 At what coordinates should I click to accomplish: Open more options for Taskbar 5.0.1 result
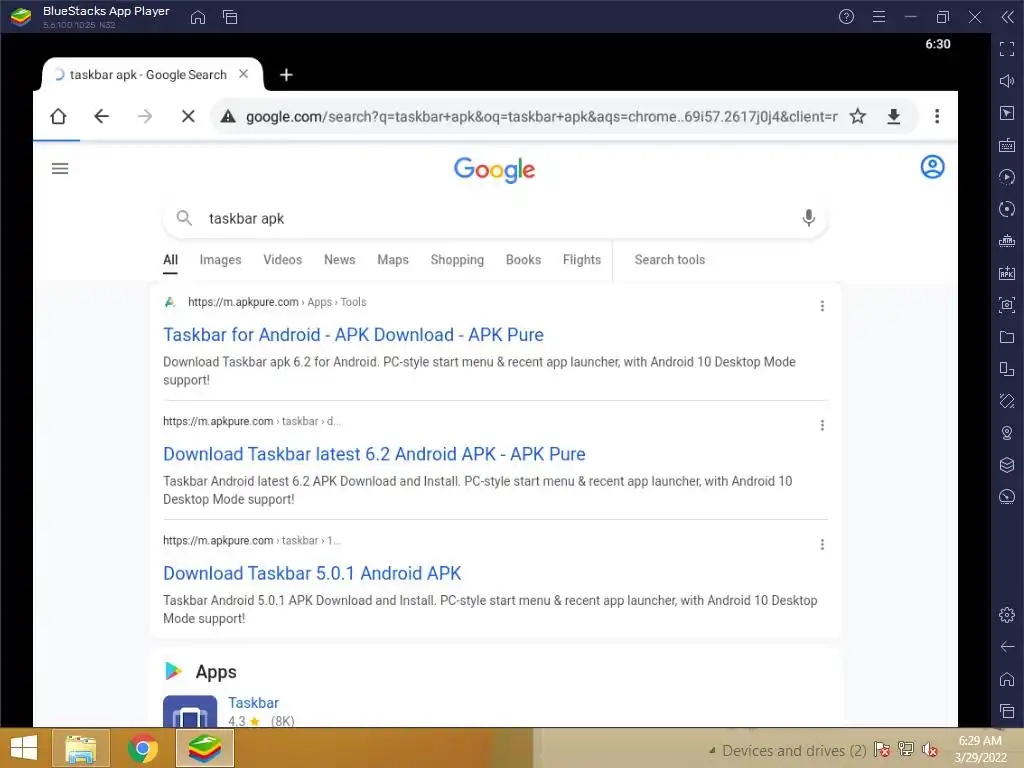(822, 544)
